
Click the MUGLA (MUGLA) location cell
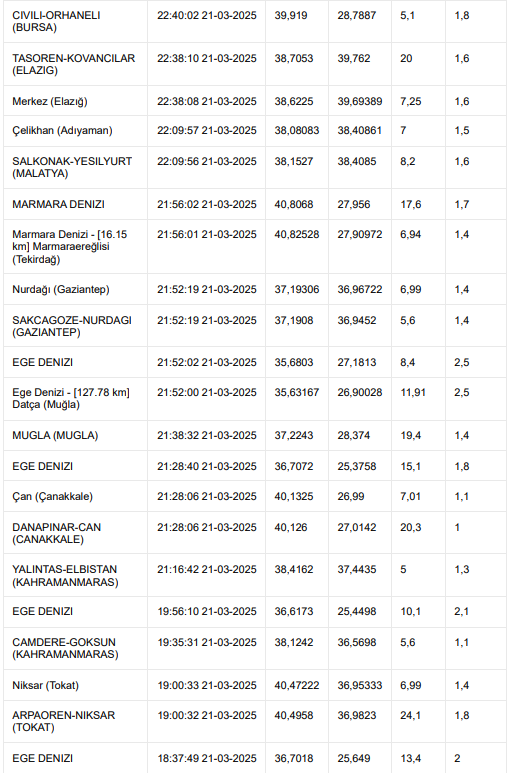(75, 435)
